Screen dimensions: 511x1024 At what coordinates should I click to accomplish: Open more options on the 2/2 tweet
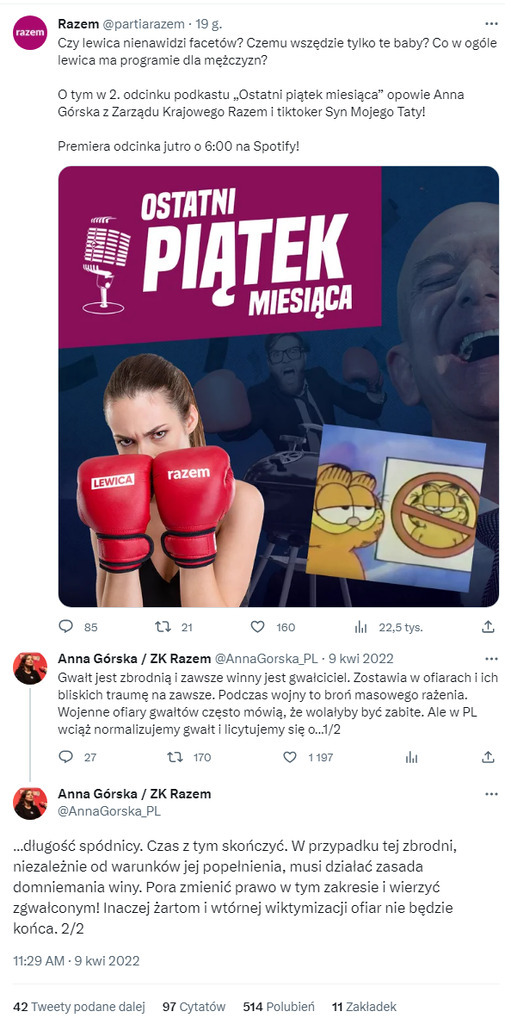click(491, 794)
